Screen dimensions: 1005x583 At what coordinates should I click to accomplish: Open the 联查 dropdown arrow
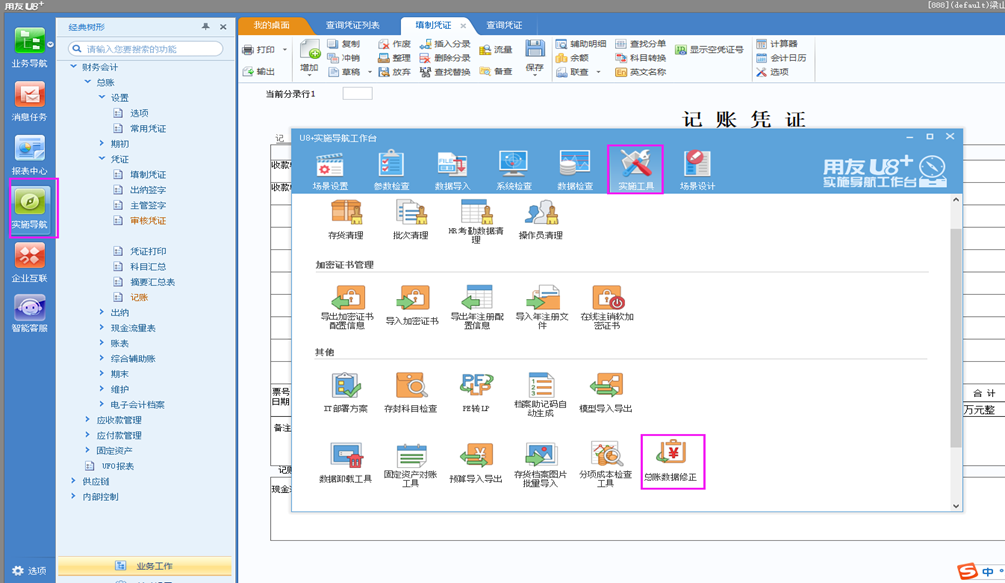click(599, 72)
